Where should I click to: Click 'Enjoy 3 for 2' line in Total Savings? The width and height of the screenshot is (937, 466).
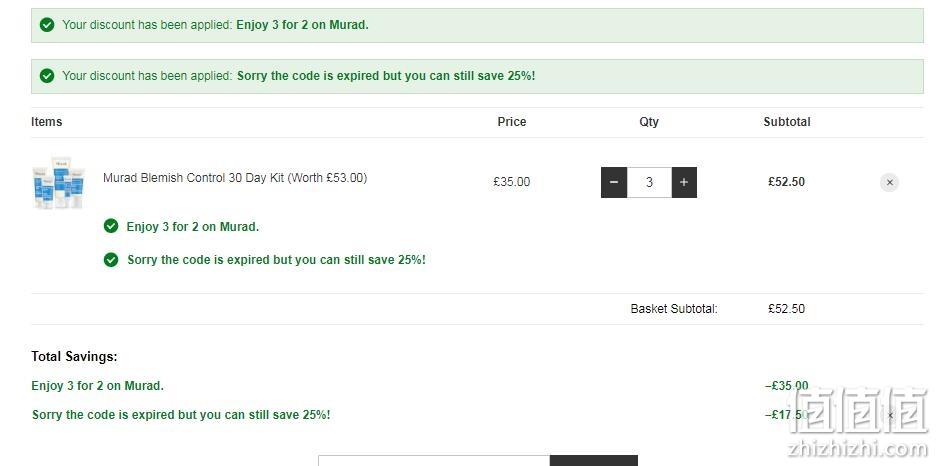pyautogui.click(x=97, y=386)
